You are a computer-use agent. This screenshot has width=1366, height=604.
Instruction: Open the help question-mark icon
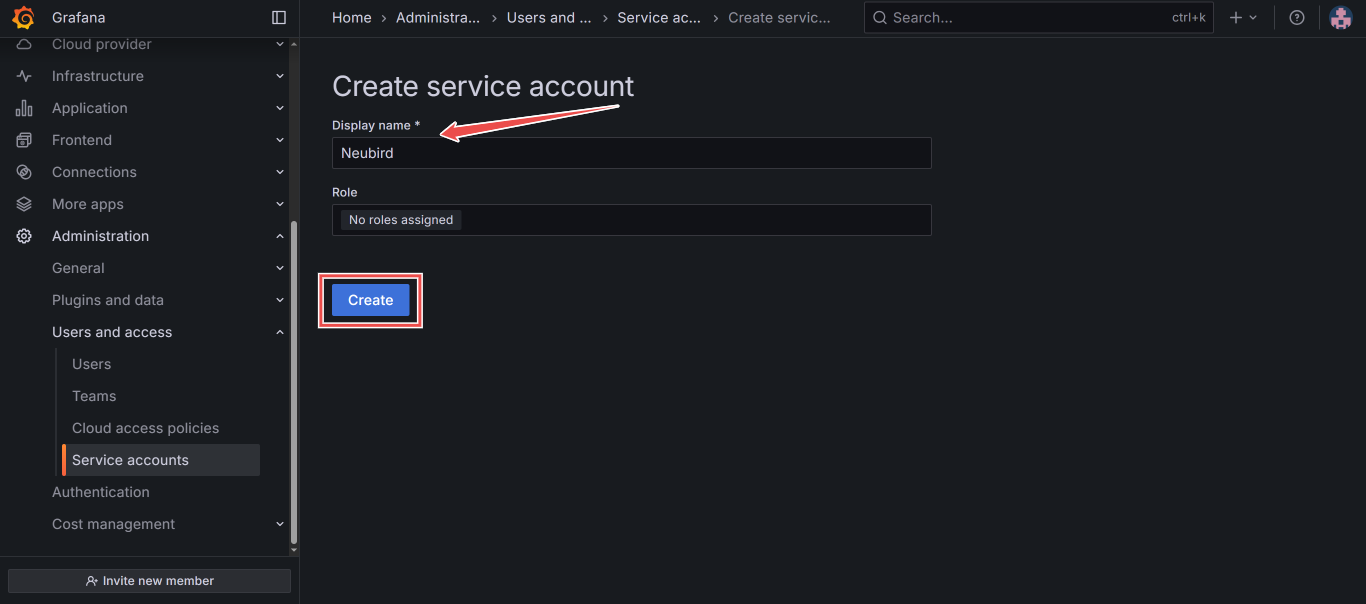(1297, 17)
